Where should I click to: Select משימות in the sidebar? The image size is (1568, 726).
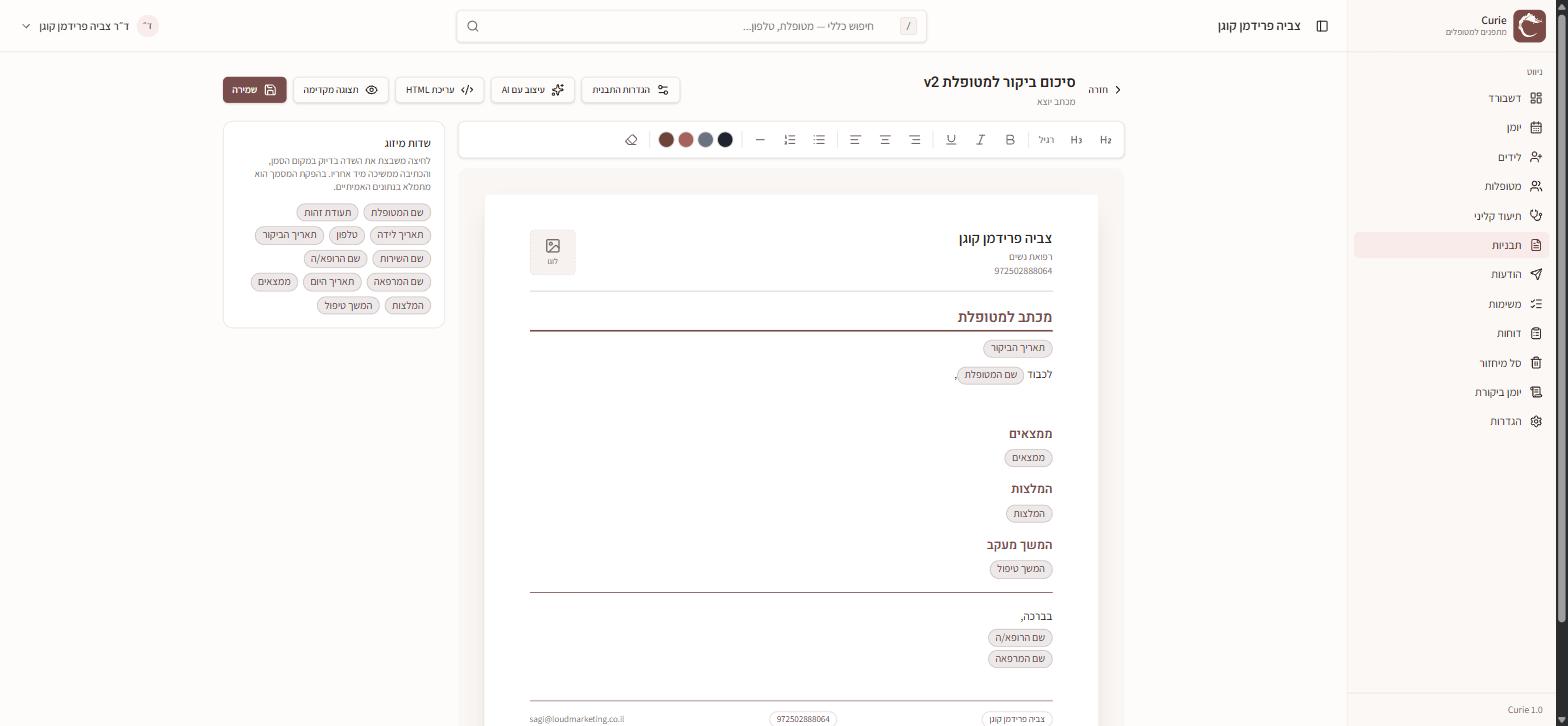(x=1451, y=304)
